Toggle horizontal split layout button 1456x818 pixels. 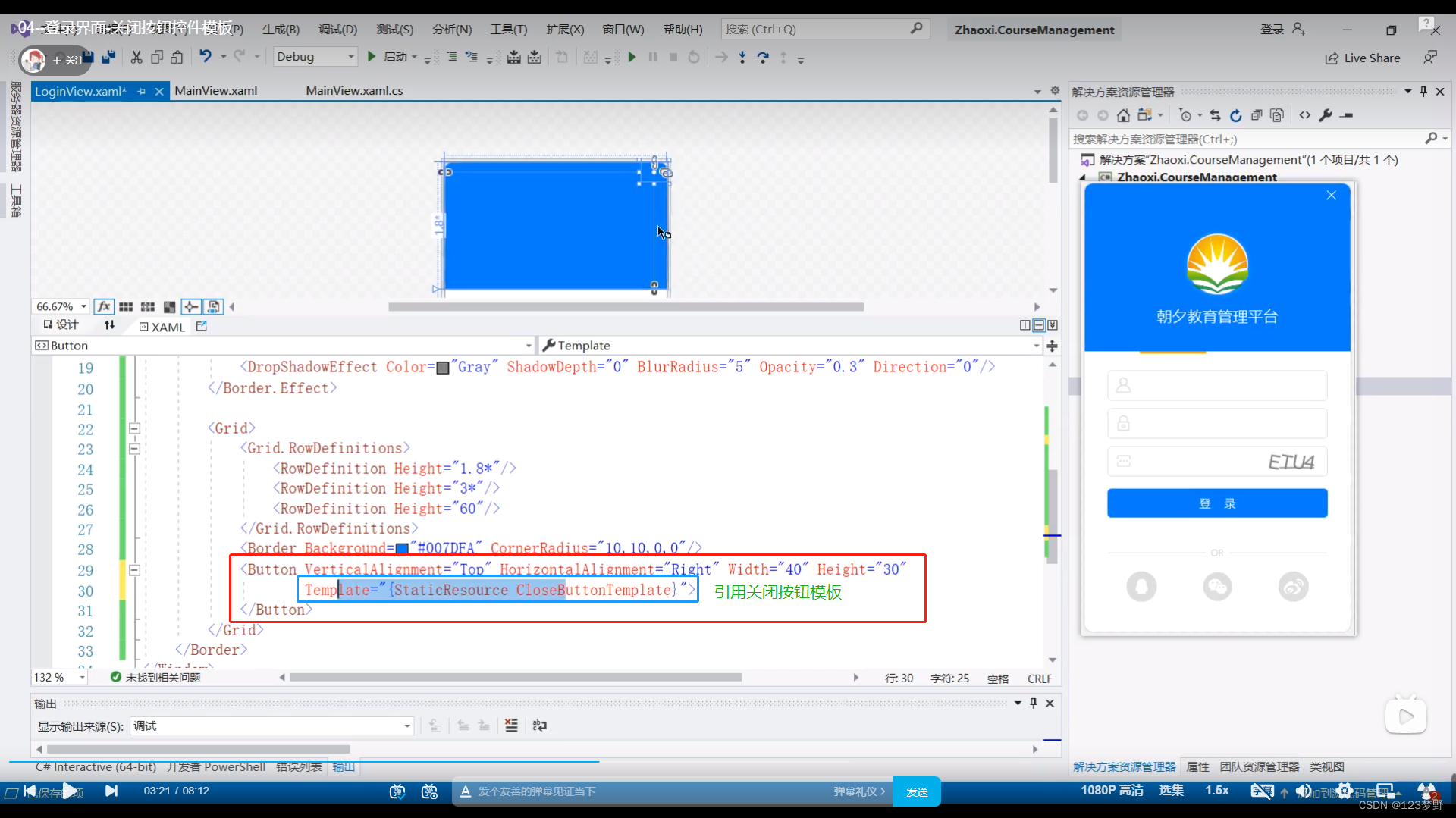tap(1039, 325)
